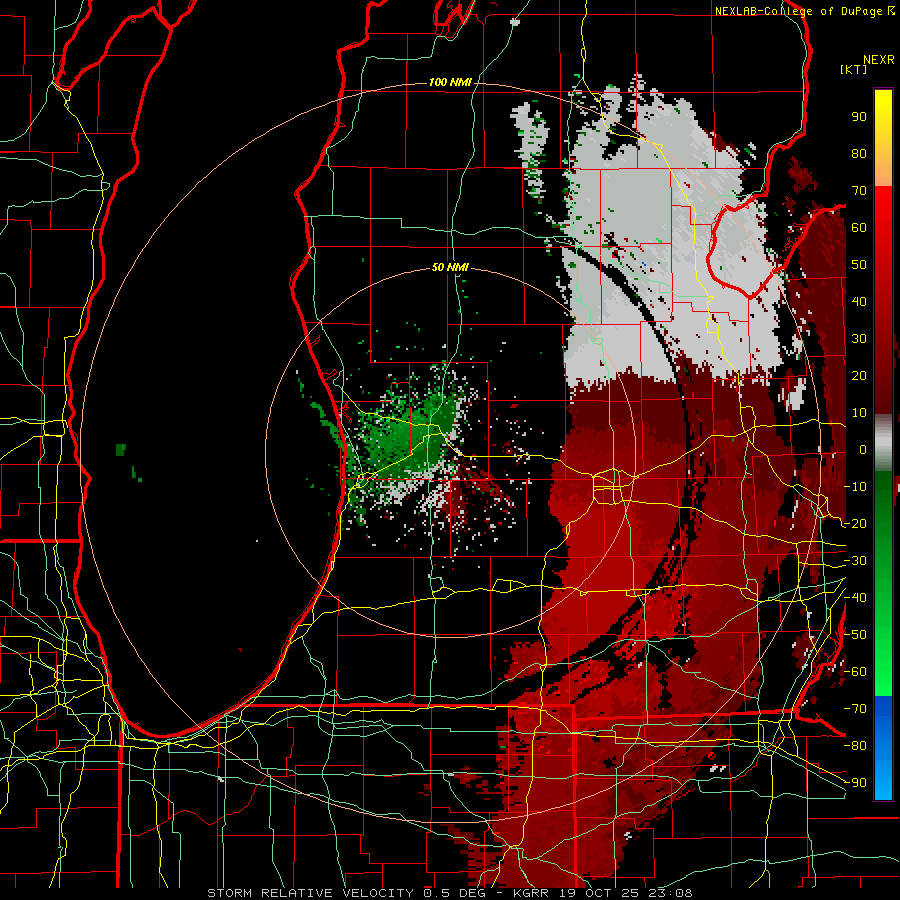Image resolution: width=900 pixels, height=900 pixels.
Task: Click the -50 value on the velocity scale
Action: 855,634
